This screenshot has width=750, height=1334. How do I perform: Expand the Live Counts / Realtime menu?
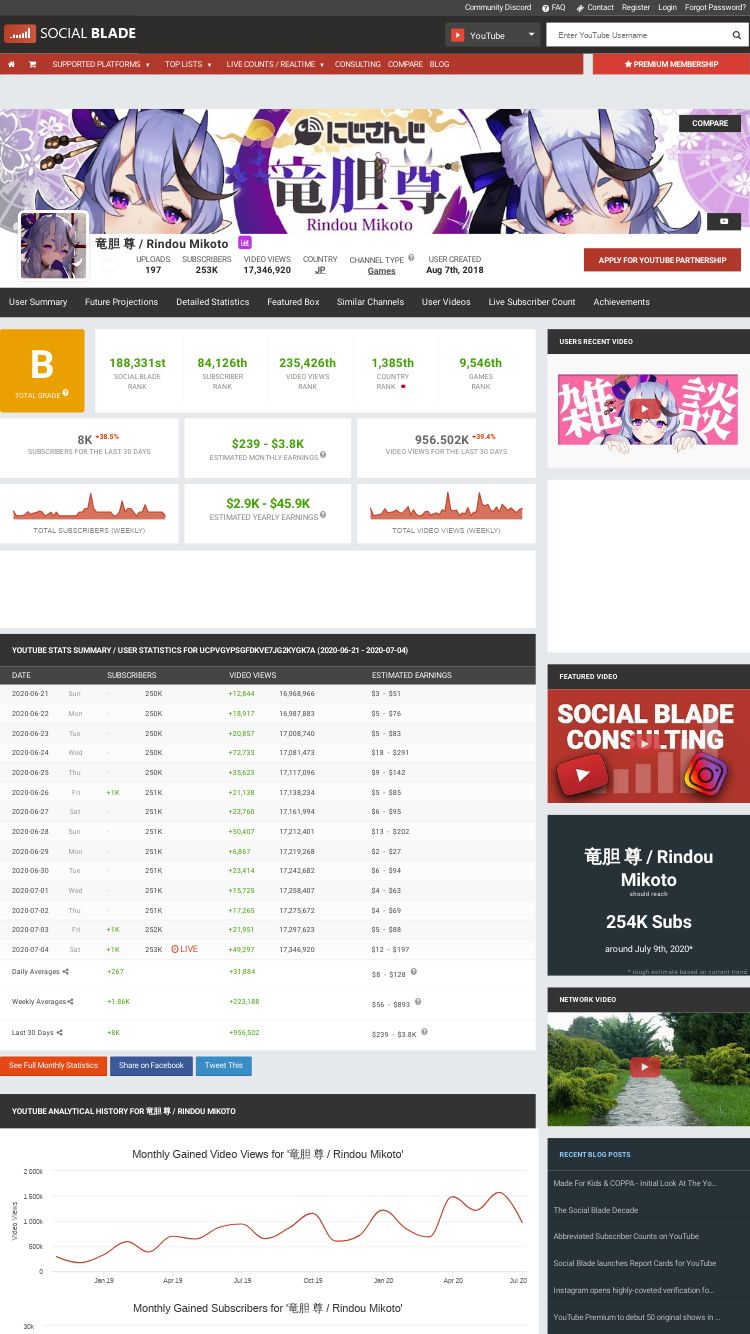click(x=276, y=64)
